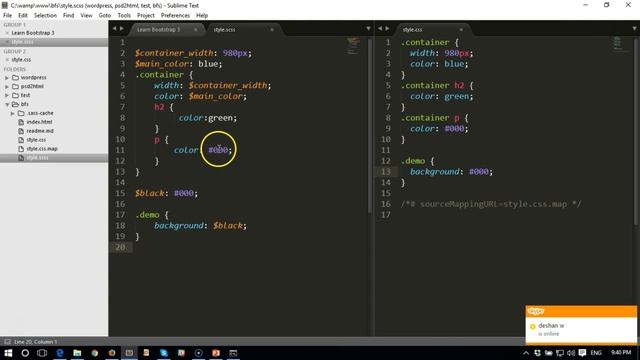Click previous-tab arrow in left pane
The height and width of the screenshot is (360, 640).
tap(114, 29)
